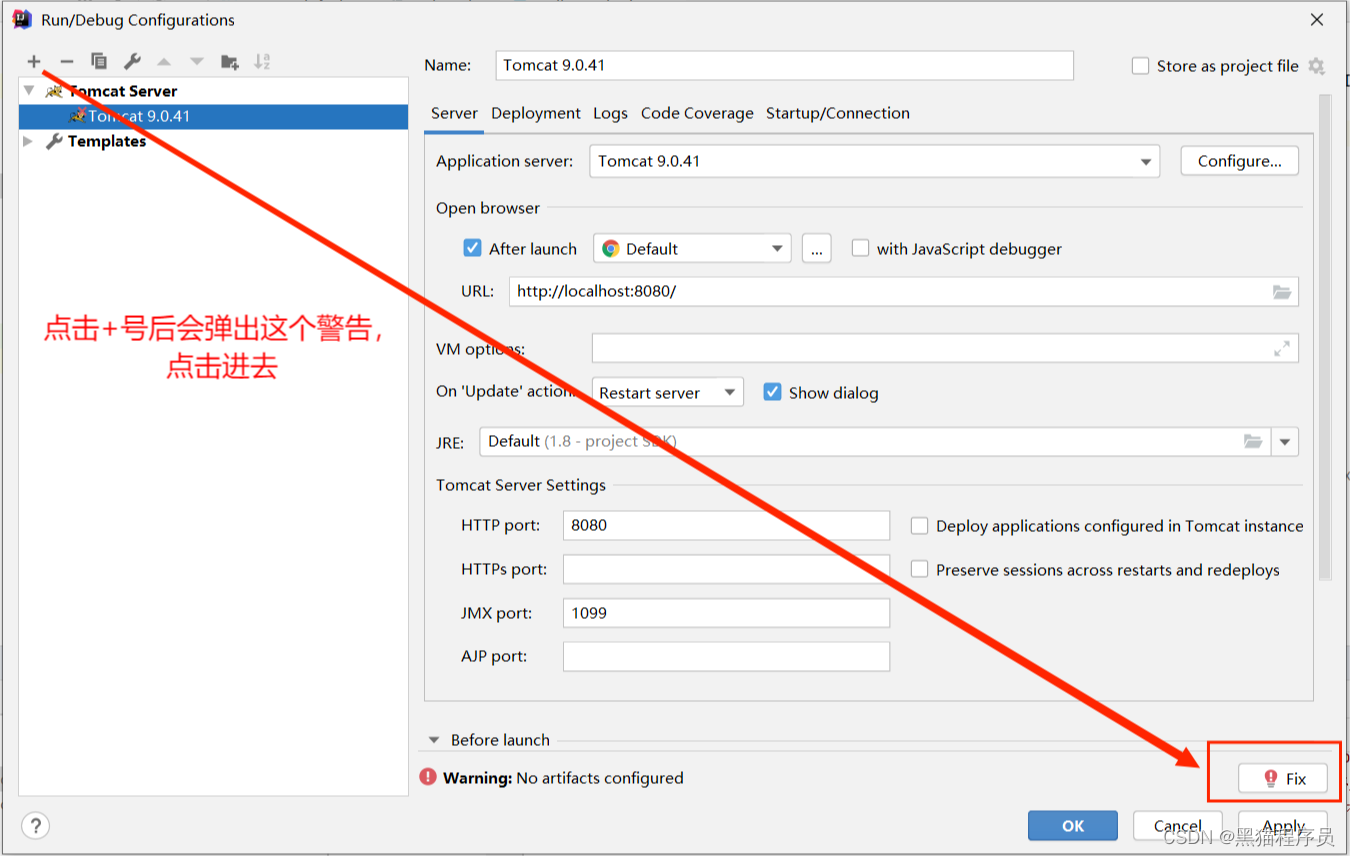
Task: Browse JRE folder icon
Action: point(1252,441)
